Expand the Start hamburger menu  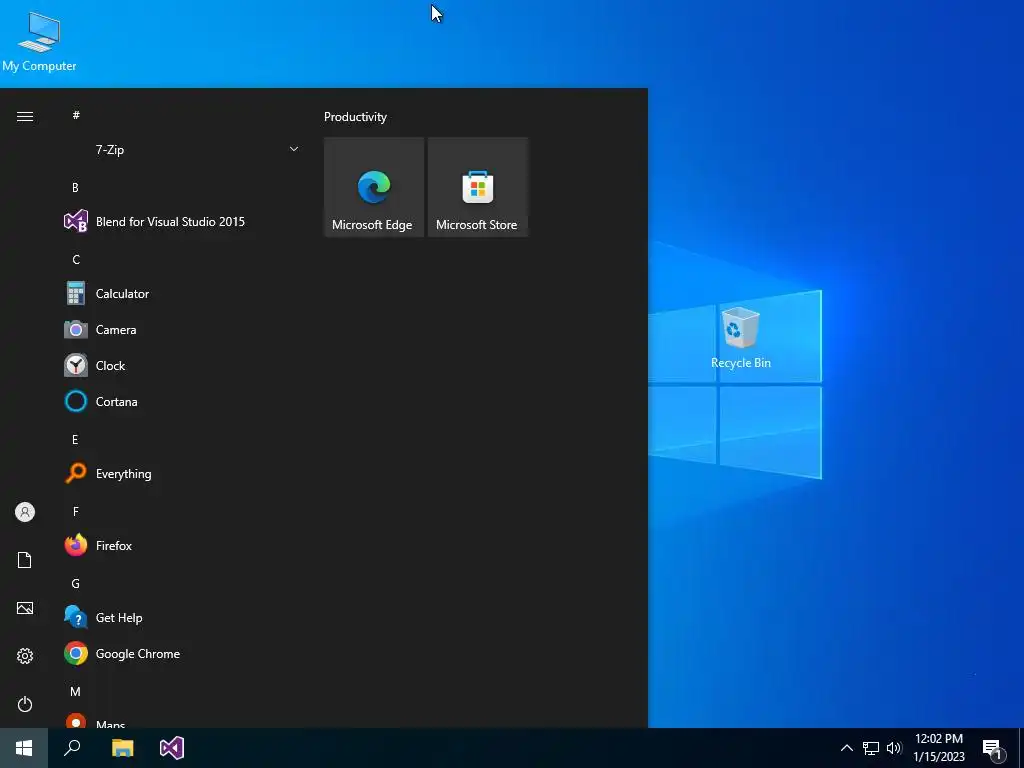(25, 116)
